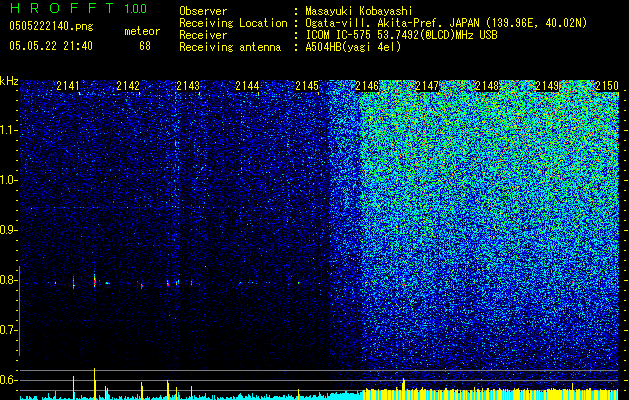Click the 2144 time marker
The height and width of the screenshot is (400, 629).
247,86
